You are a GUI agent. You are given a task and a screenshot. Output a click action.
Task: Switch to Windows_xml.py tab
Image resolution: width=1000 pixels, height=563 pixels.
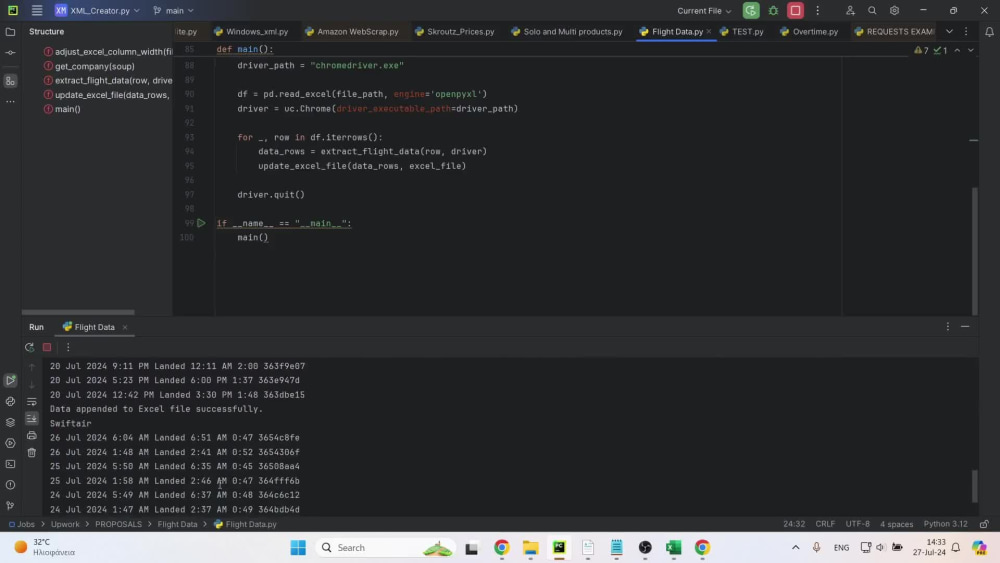coord(251,32)
